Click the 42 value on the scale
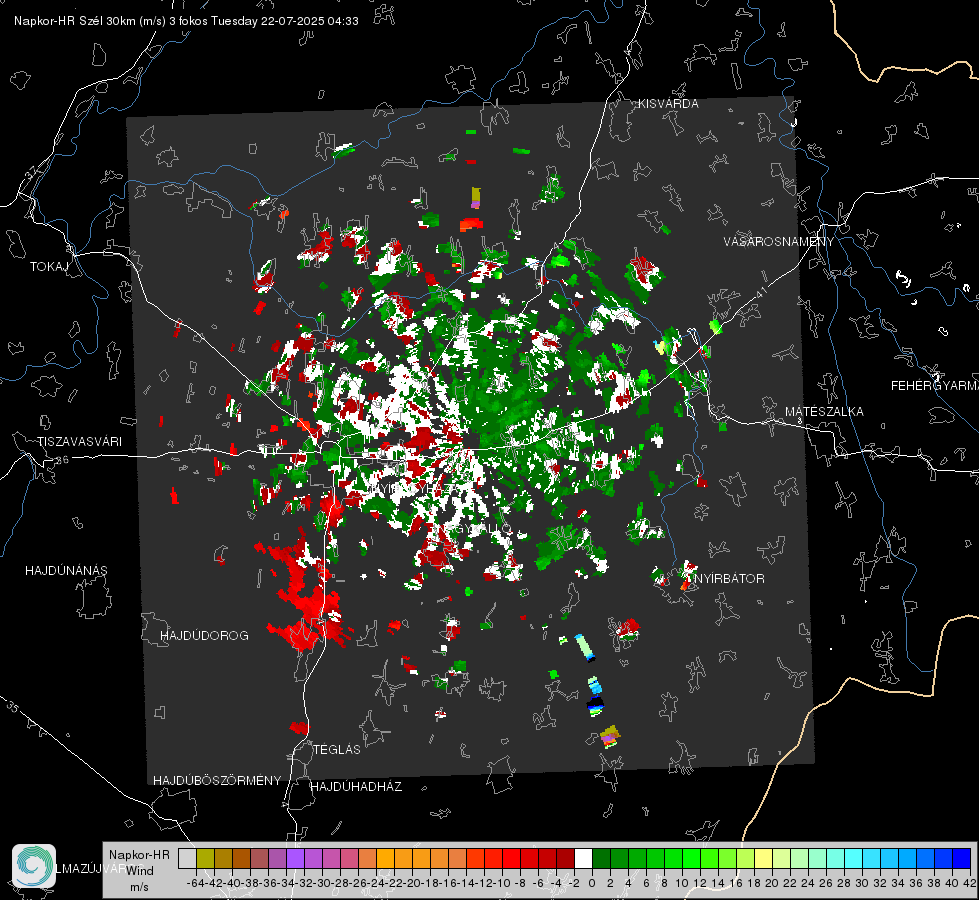This screenshot has height=900, width=979. (x=969, y=883)
